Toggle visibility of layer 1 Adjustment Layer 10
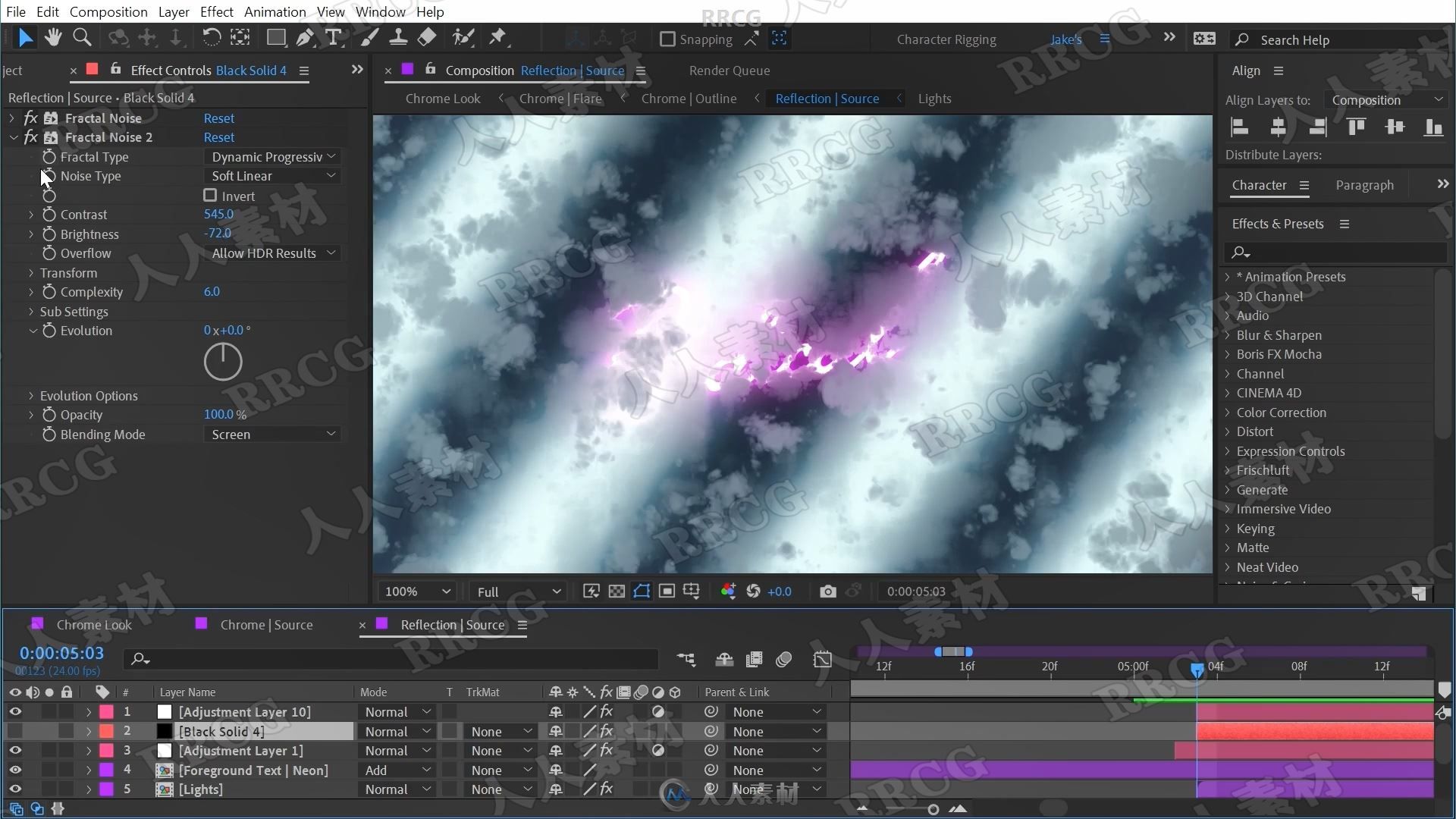Screen dimensions: 1456x819 coord(14,711)
